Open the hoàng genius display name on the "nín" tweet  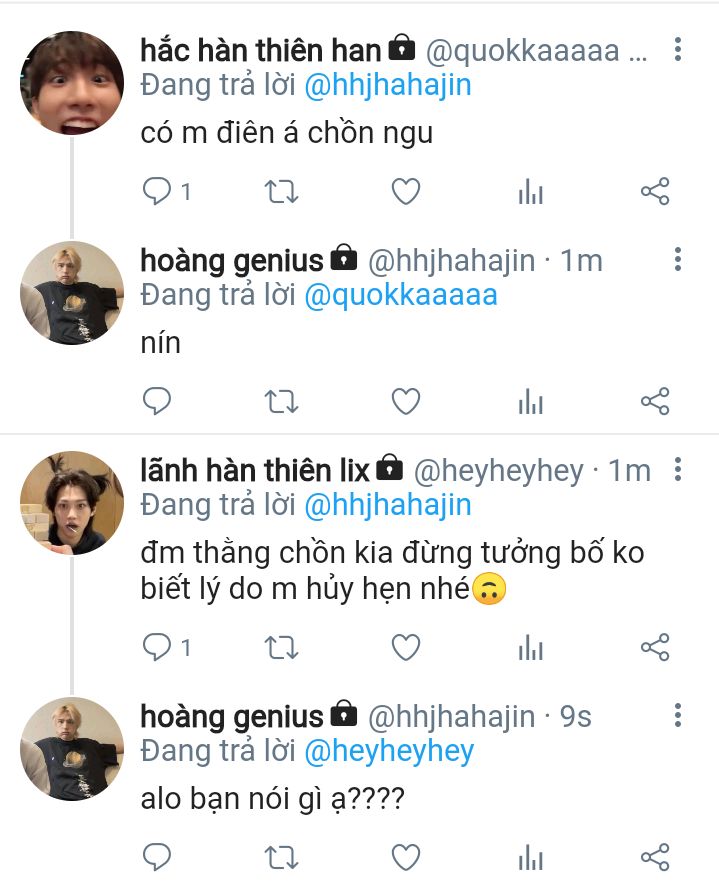(x=231, y=261)
